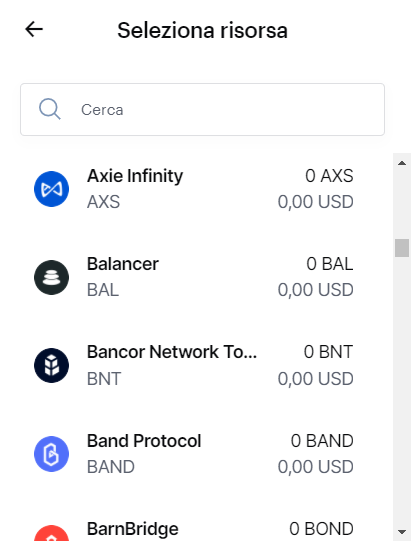This screenshot has height=541, width=411.
Task: Select the Bancor Network Token logo
Action: pyautogui.click(x=51, y=365)
